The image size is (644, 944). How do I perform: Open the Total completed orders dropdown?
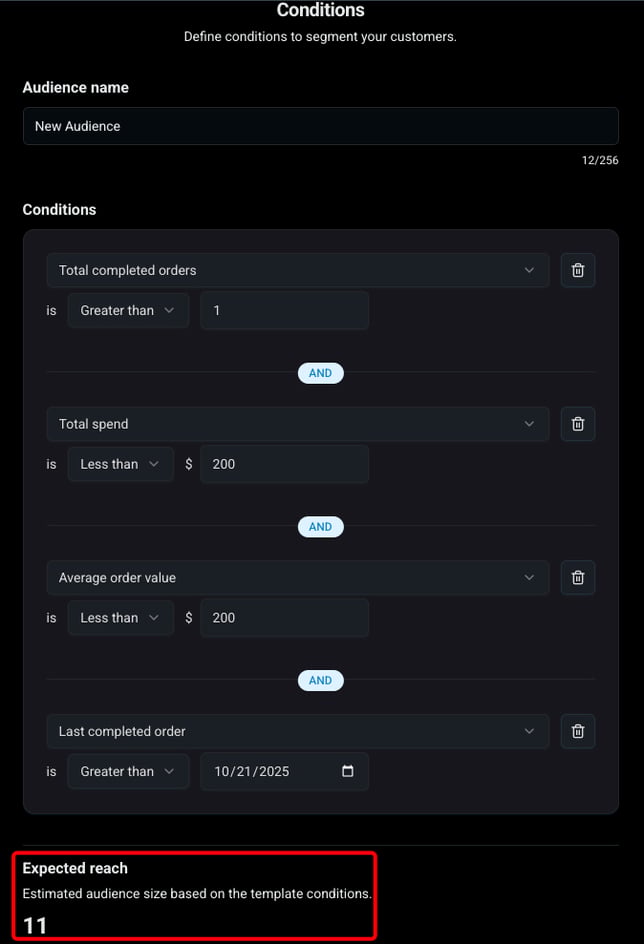coord(297,270)
